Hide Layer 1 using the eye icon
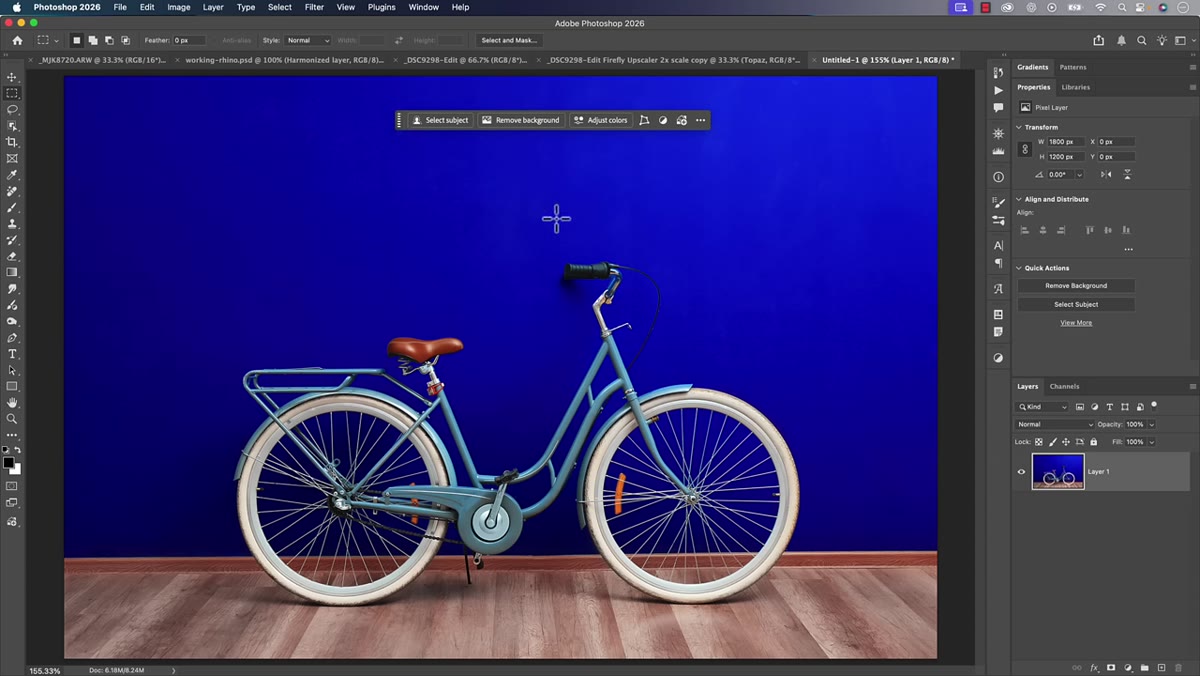The height and width of the screenshot is (676, 1200). [x=1021, y=472]
